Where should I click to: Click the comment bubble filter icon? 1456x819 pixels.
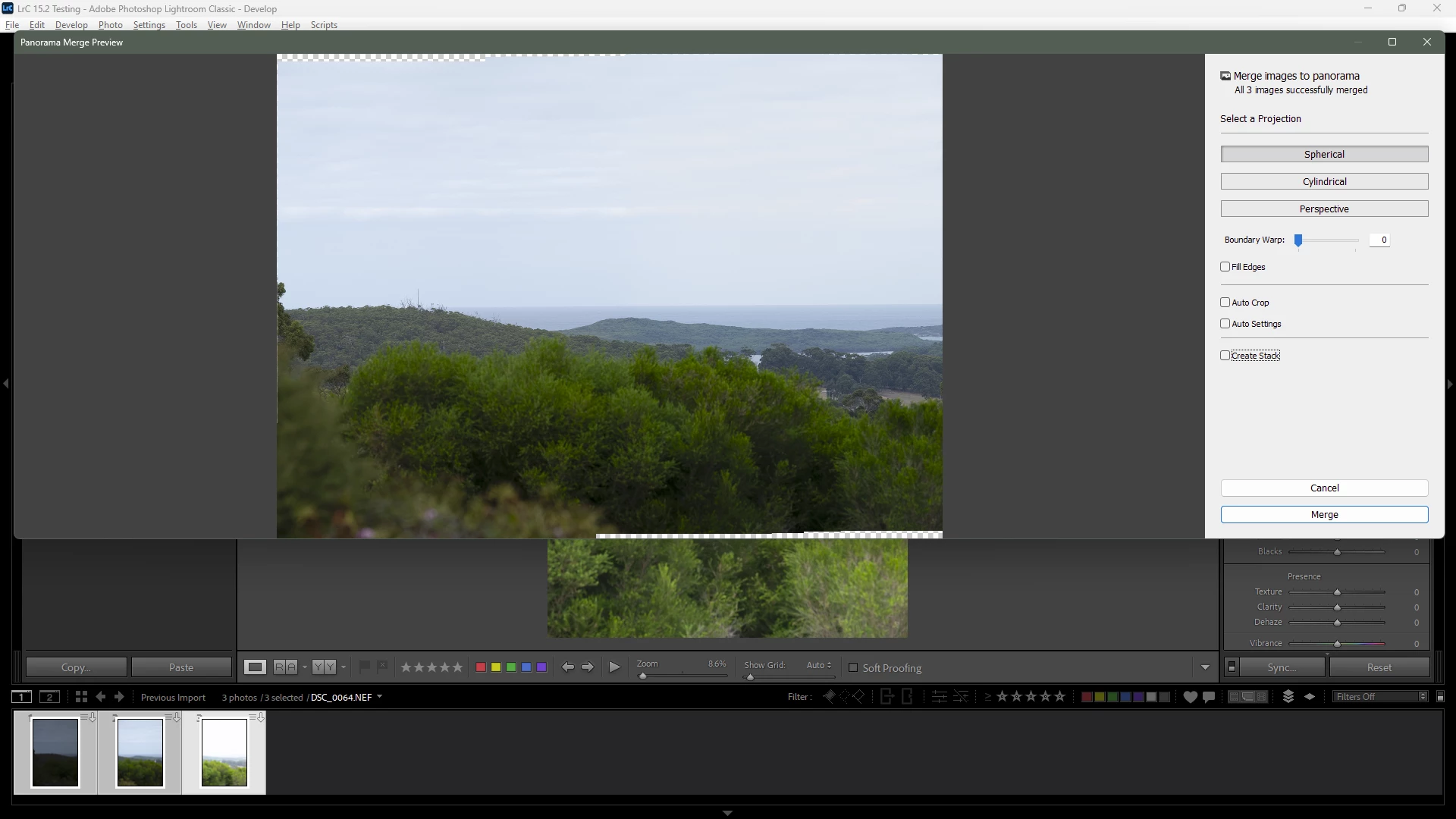pos(1209,697)
